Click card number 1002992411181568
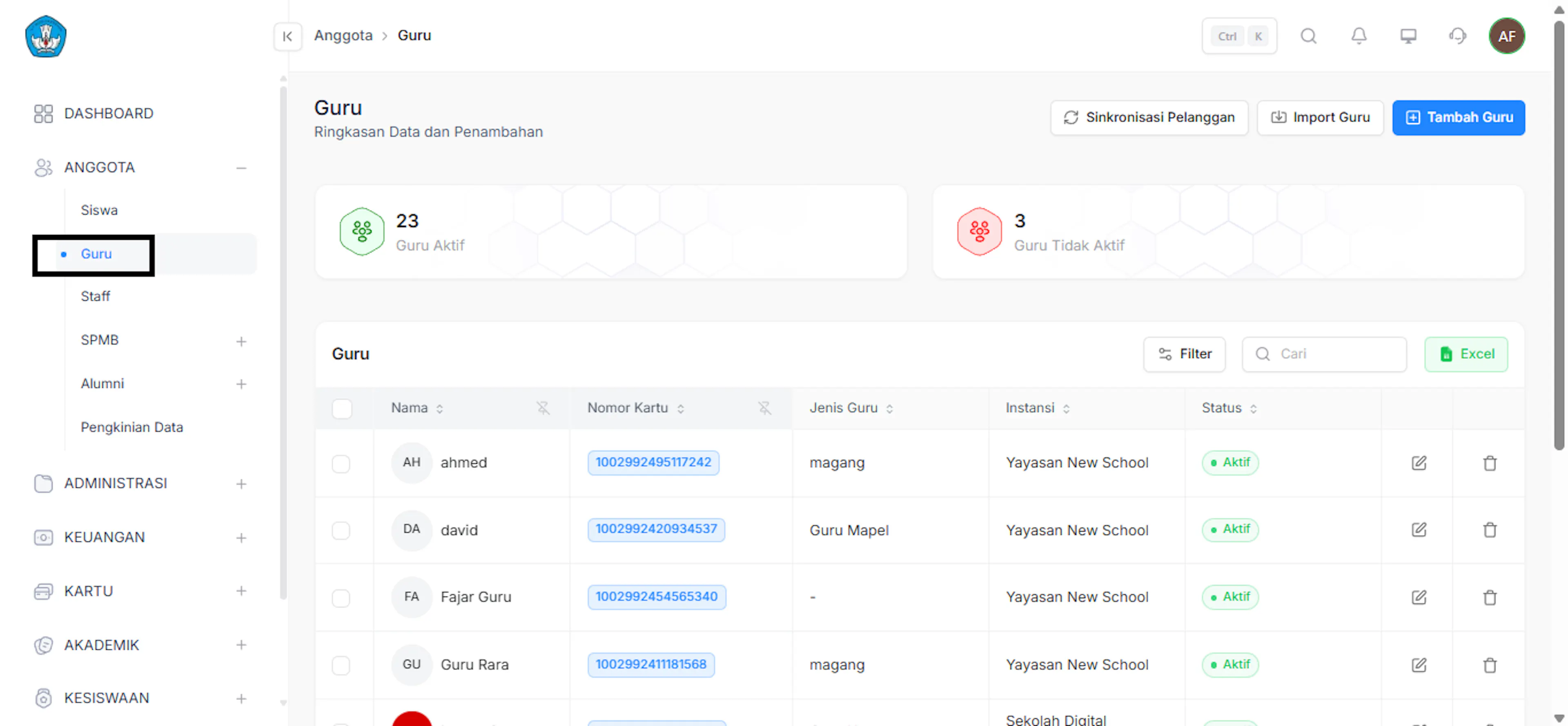Screen dimensions: 1568x726 pyautogui.click(x=651, y=665)
